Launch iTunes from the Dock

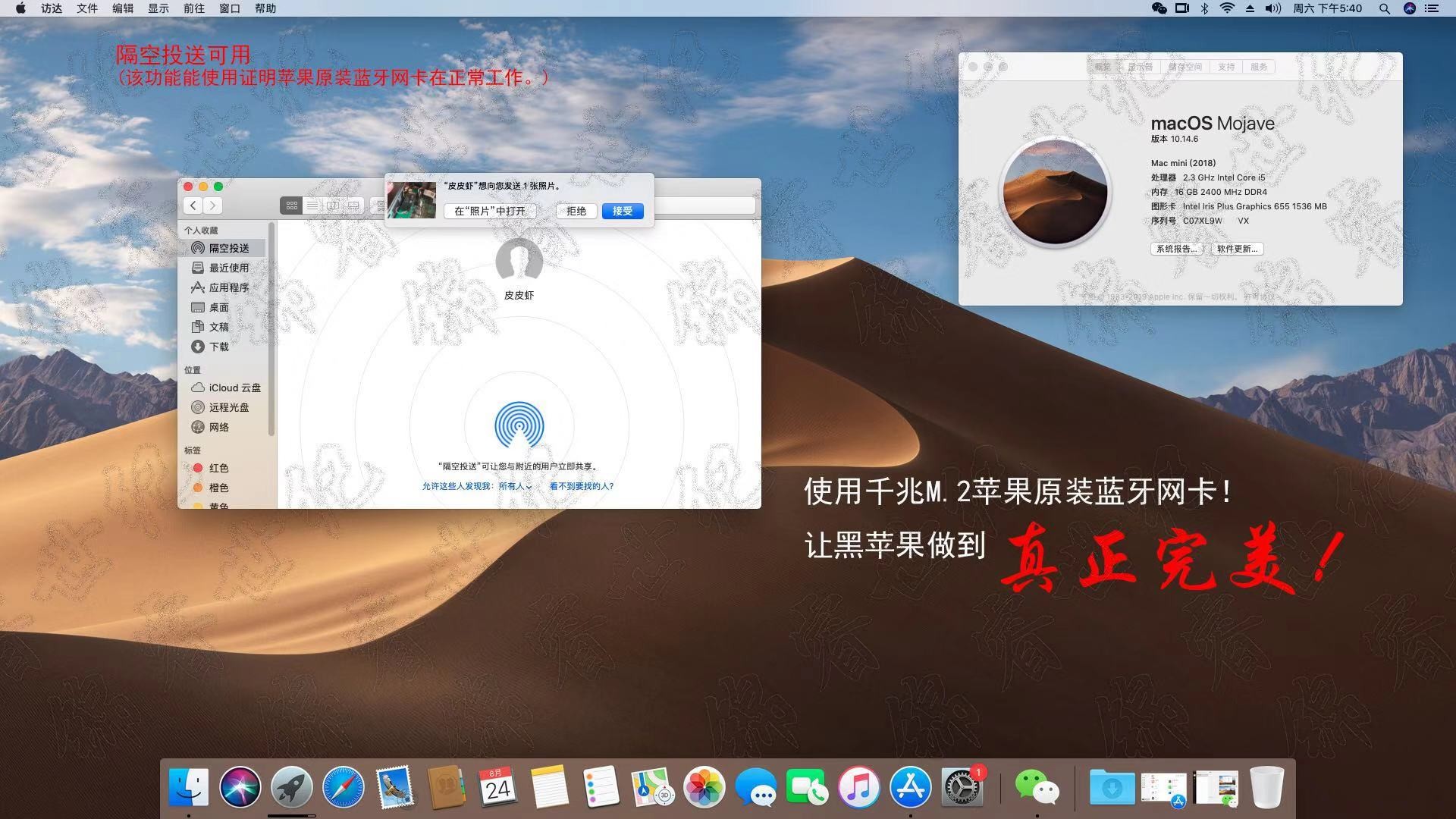(858, 786)
